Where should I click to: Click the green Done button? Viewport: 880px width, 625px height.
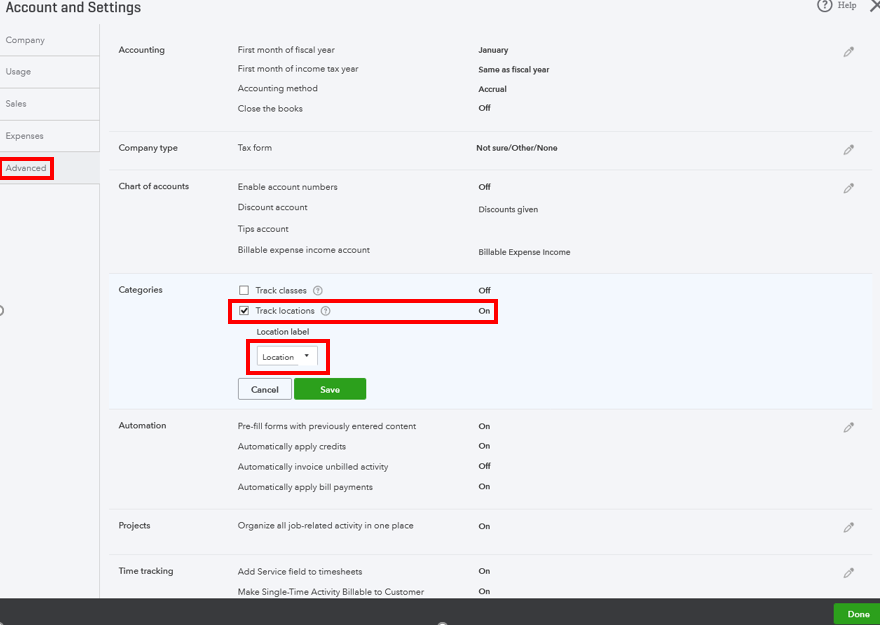858,614
